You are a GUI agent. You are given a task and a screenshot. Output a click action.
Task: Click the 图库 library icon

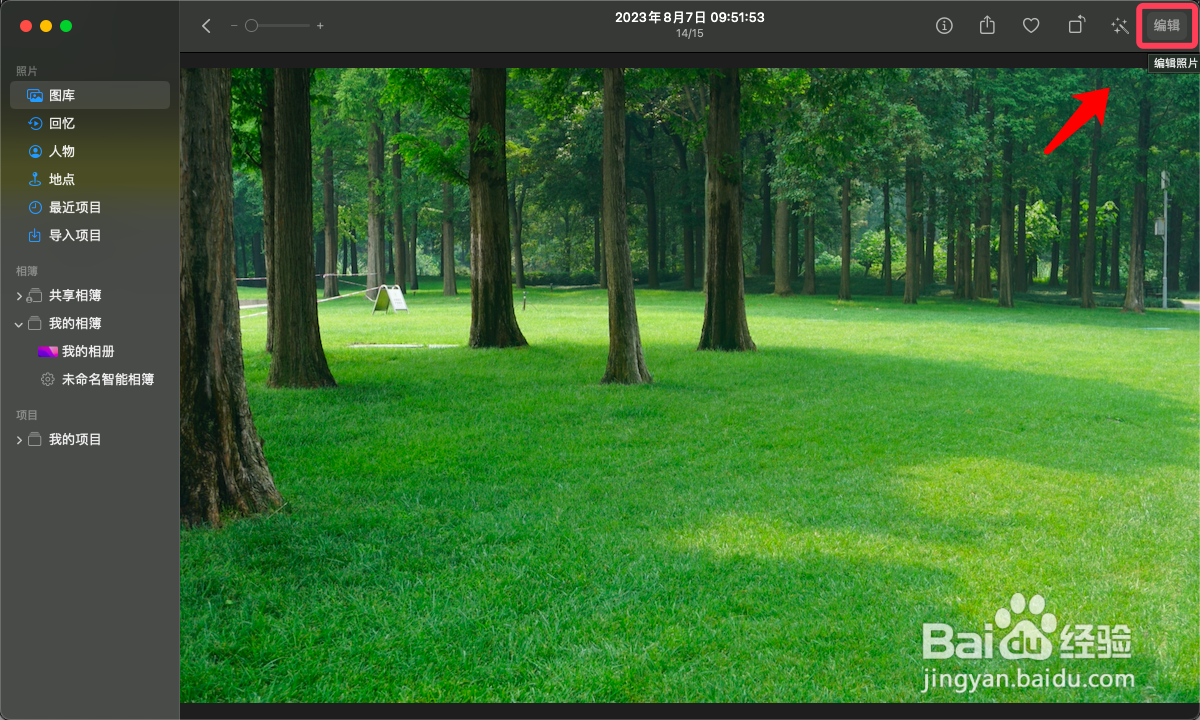pyautogui.click(x=35, y=95)
